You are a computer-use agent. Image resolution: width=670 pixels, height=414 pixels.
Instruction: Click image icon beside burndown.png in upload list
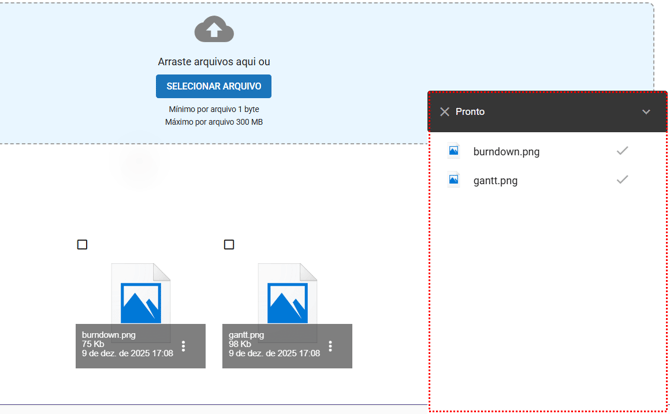[454, 151]
